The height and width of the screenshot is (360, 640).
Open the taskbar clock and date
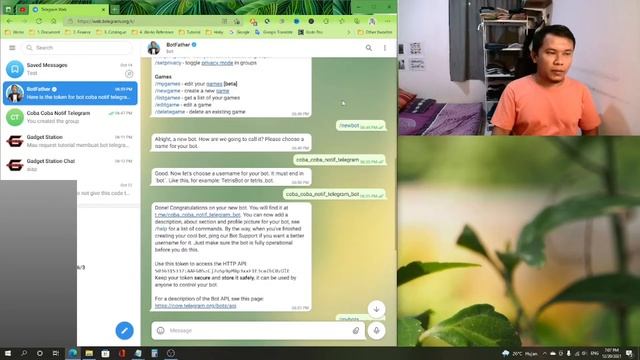(x=611, y=353)
